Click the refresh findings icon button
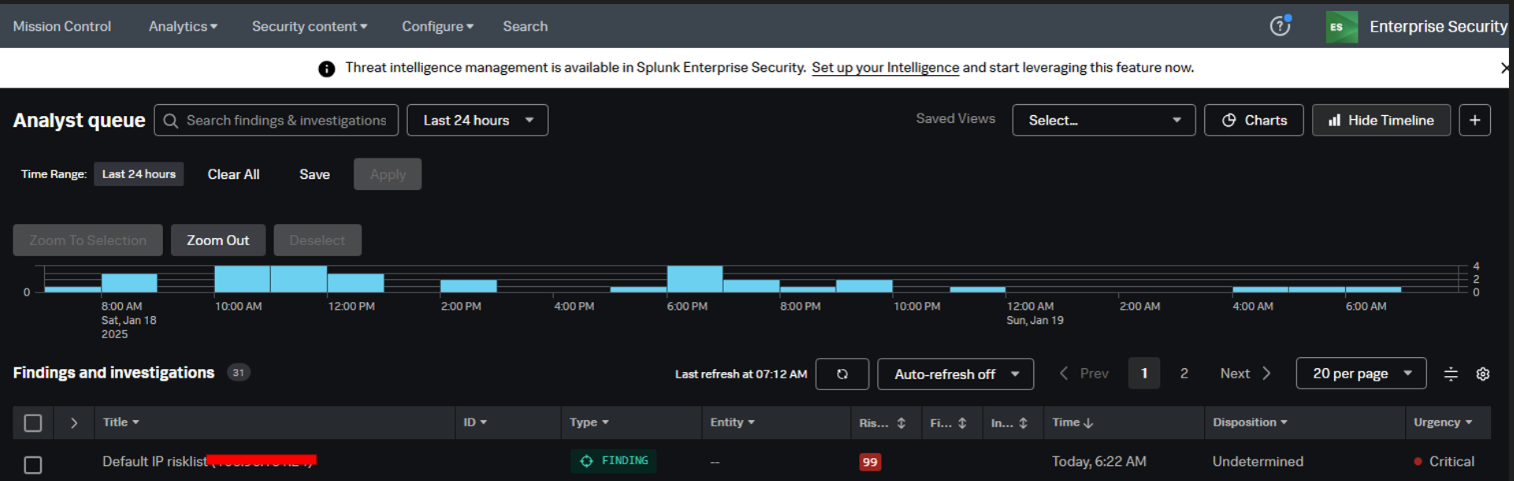This screenshot has width=1514, height=481. pyautogui.click(x=842, y=374)
